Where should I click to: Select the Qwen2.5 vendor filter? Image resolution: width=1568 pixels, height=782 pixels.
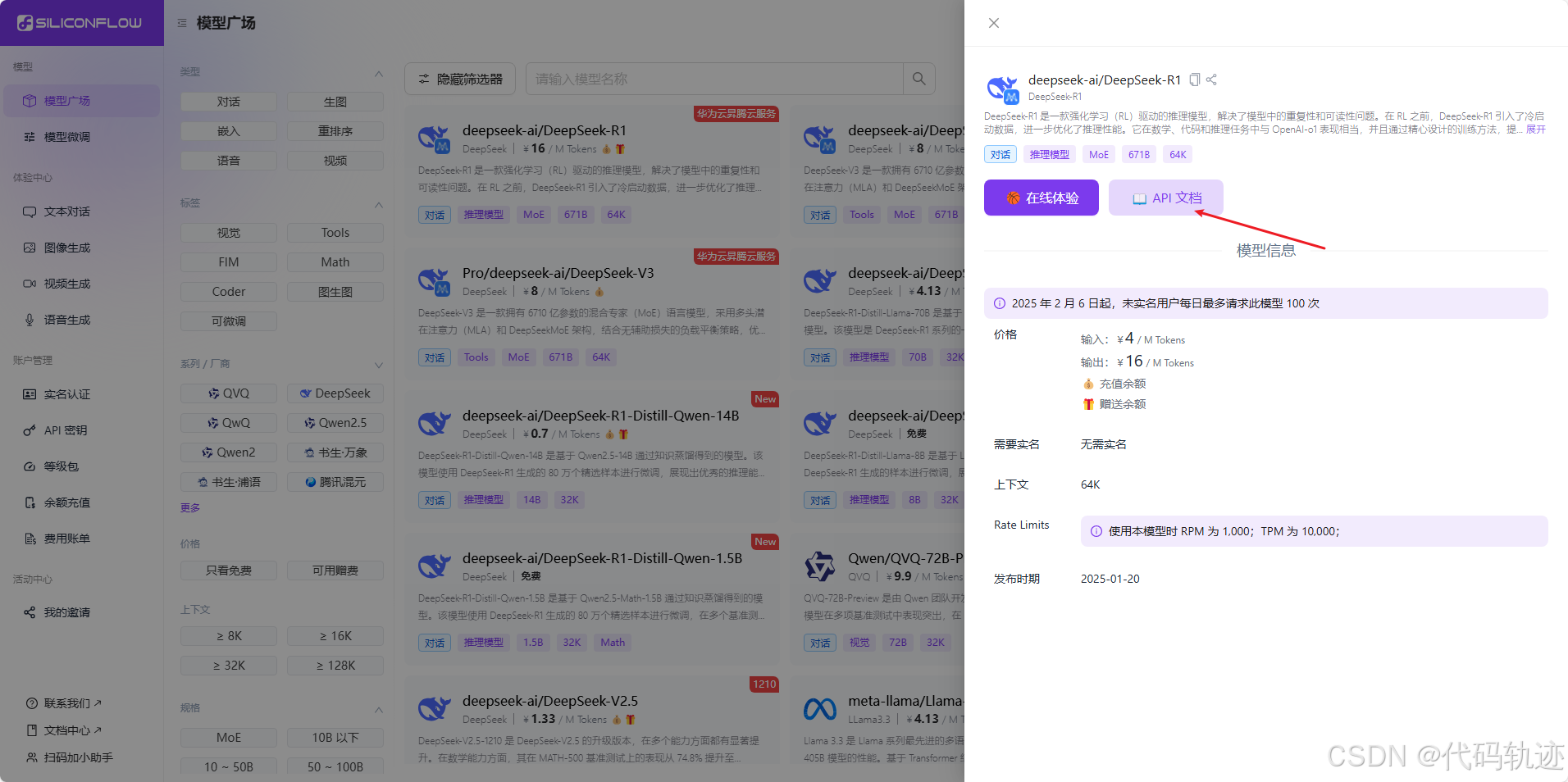335,423
